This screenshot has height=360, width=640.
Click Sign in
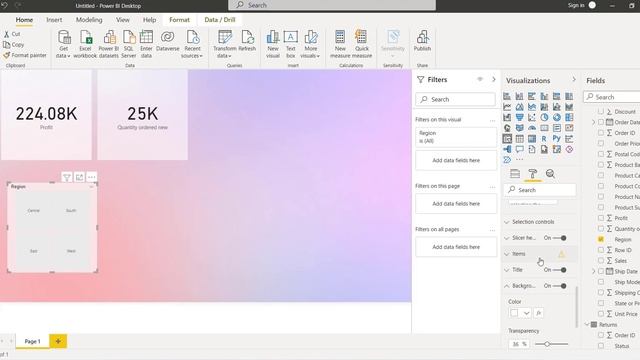[576, 5]
